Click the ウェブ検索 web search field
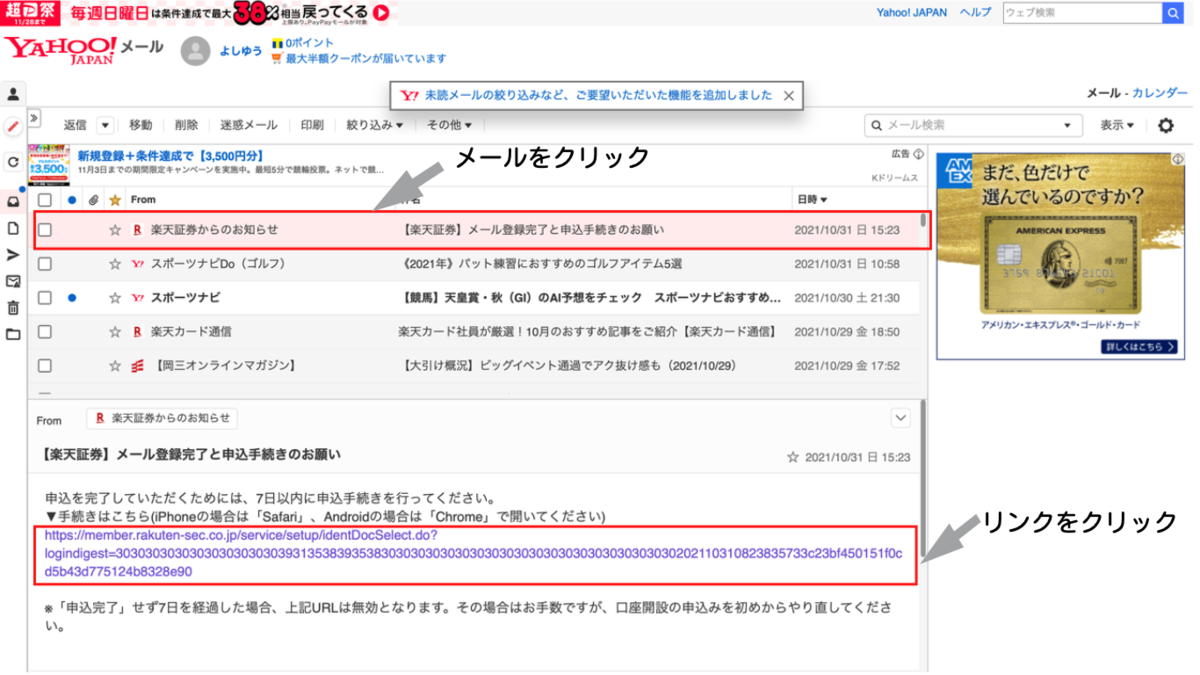This screenshot has height=675, width=1200. pos(1083,13)
